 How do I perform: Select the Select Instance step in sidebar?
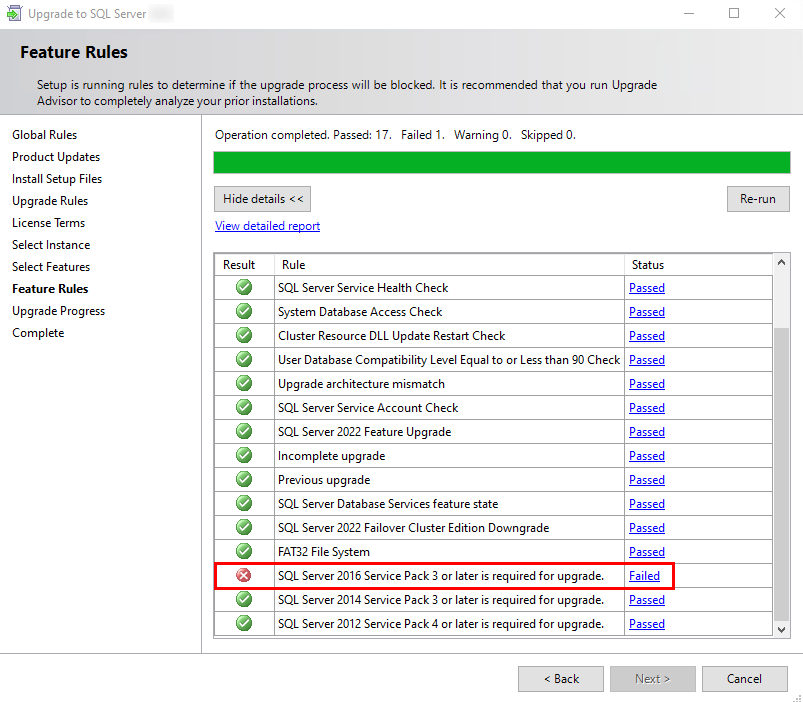[x=51, y=245]
